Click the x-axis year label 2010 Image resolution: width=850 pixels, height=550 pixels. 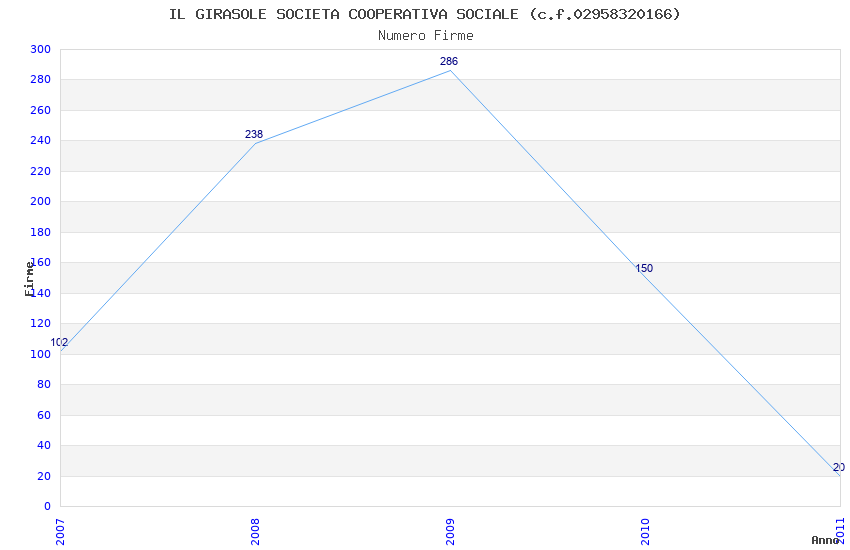pos(645,532)
